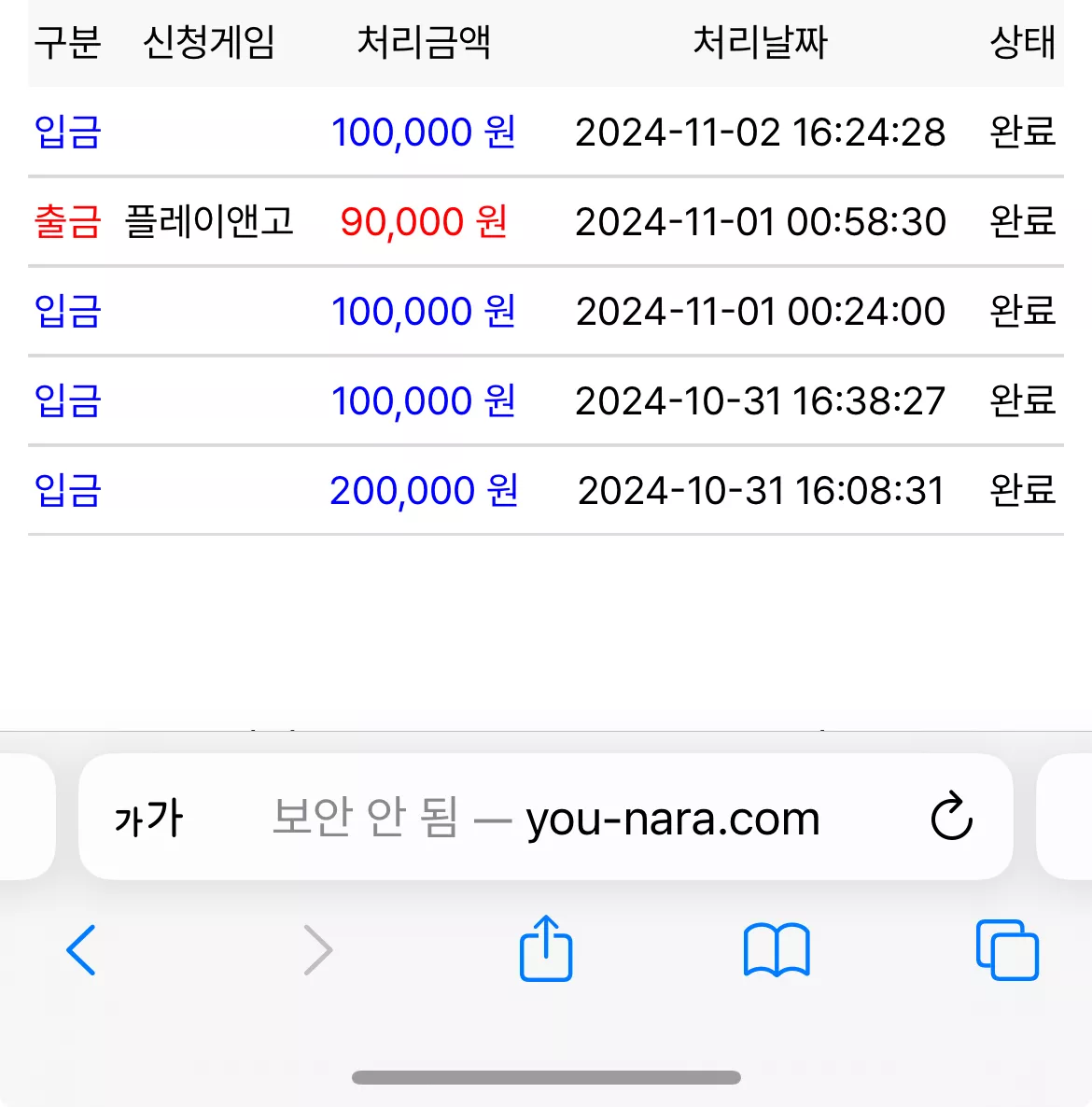Click the 90,000 원 withdrawal amount
The width and height of the screenshot is (1092, 1107).
[424, 221]
